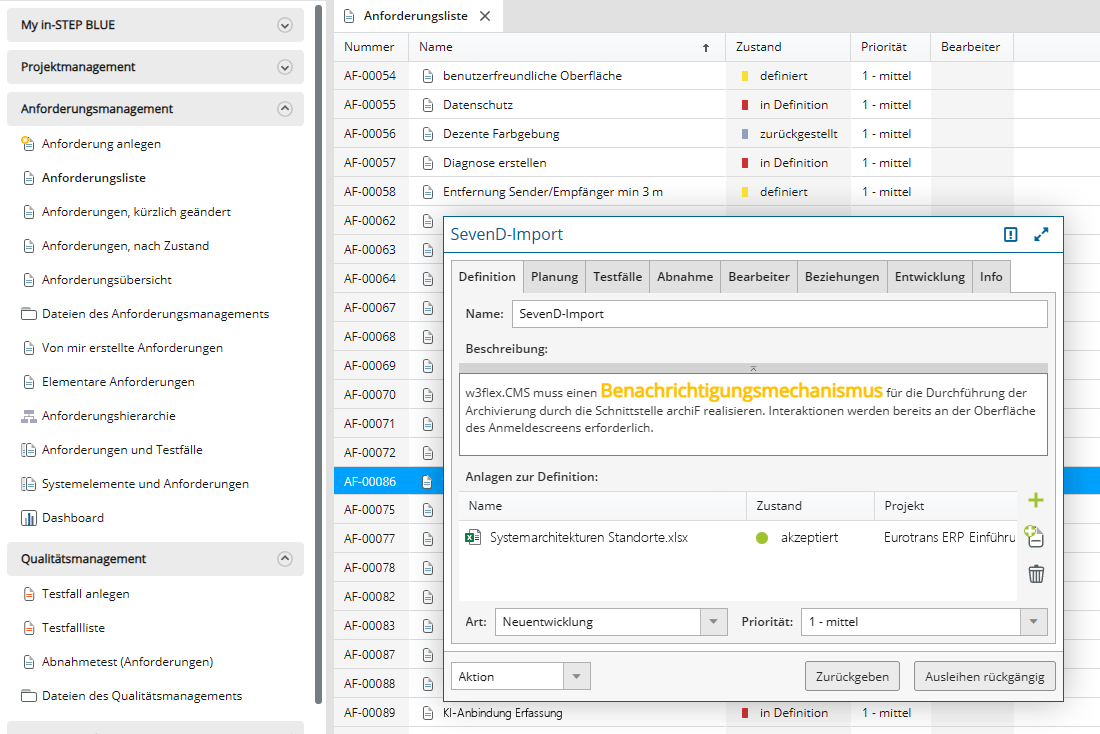The width and height of the screenshot is (1100, 734).
Task: Expand the My in-STEP BLUE section
Action: [285, 25]
